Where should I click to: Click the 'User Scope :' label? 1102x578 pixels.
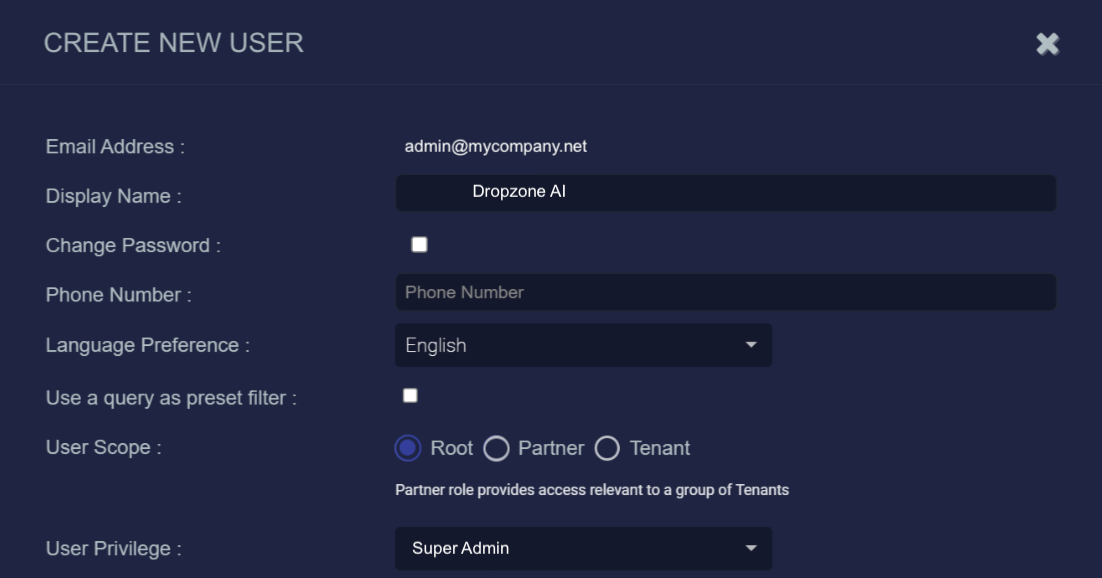pyautogui.click(x=104, y=448)
